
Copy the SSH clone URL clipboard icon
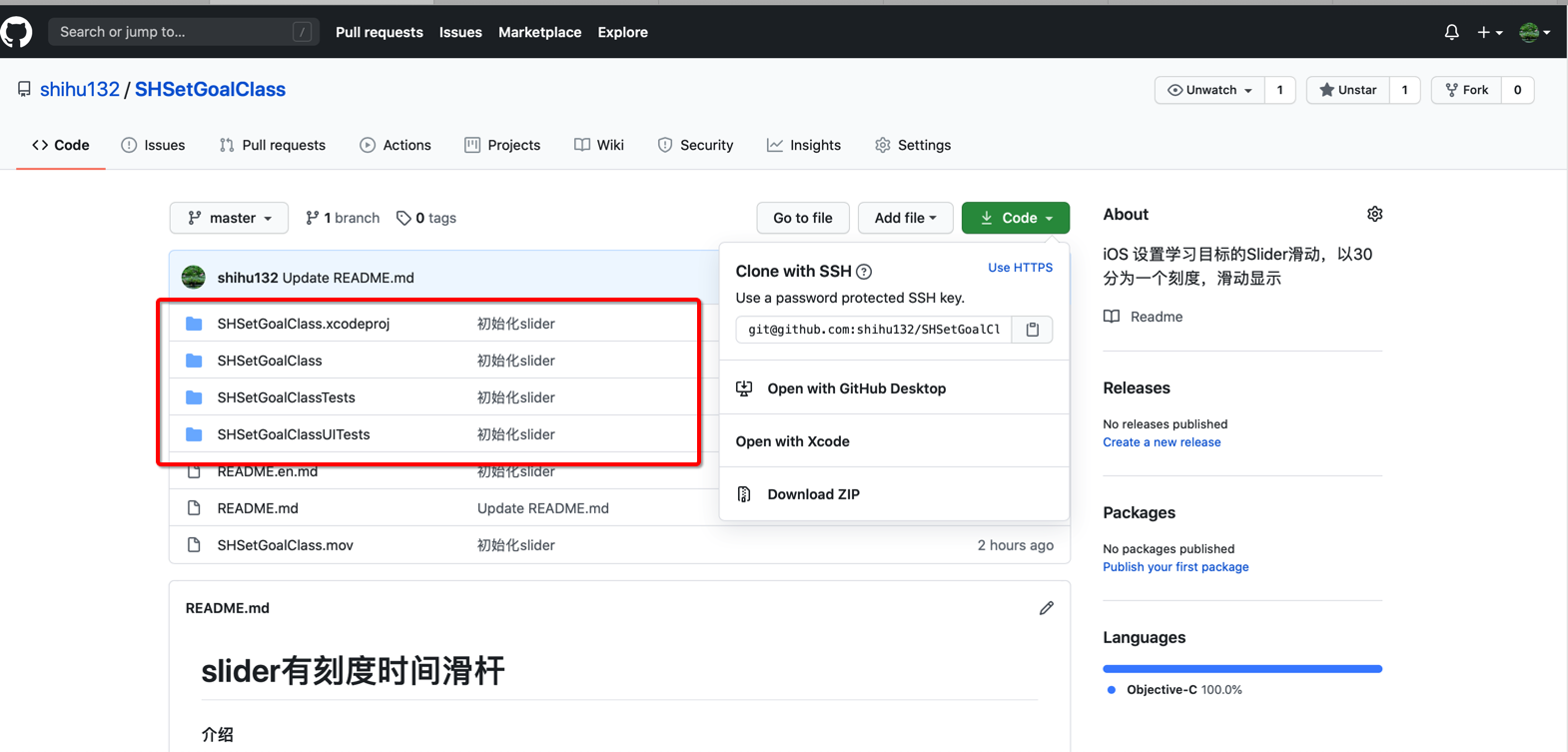1033,330
